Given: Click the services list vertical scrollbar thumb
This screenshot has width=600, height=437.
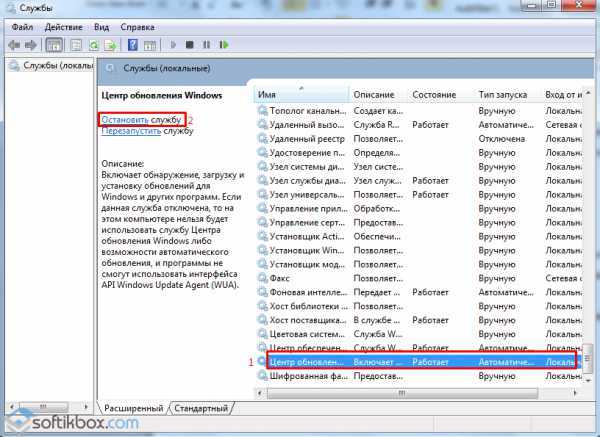Looking at the screenshot, I should pos(588,359).
